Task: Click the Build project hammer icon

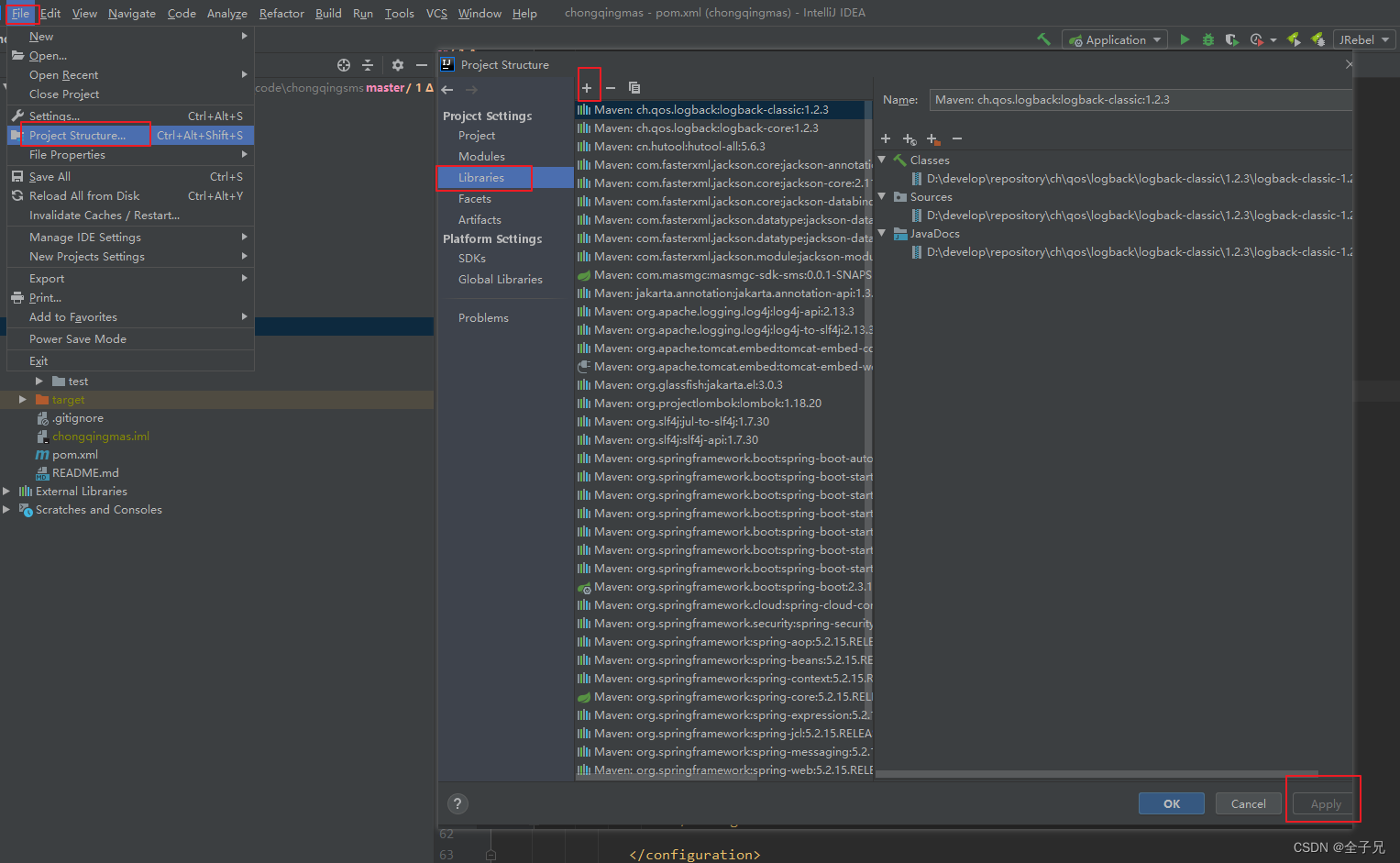Action: (1043, 39)
